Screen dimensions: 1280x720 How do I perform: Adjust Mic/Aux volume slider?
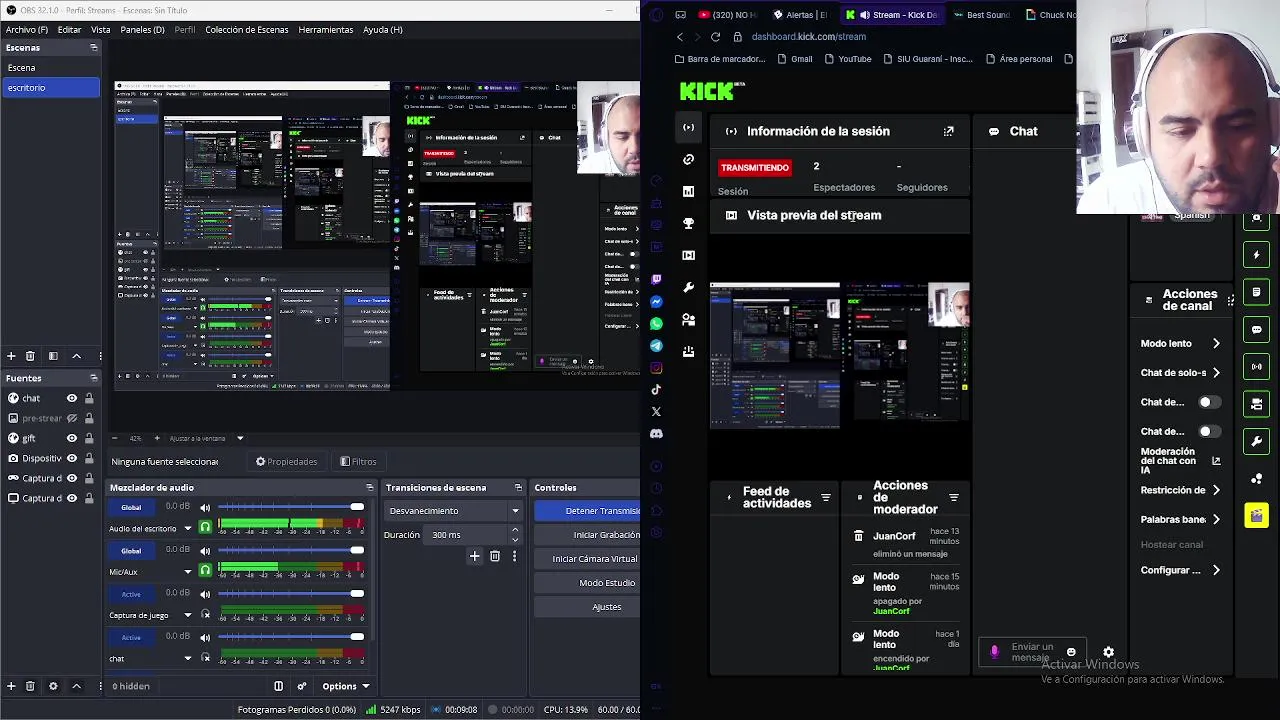pos(291,550)
